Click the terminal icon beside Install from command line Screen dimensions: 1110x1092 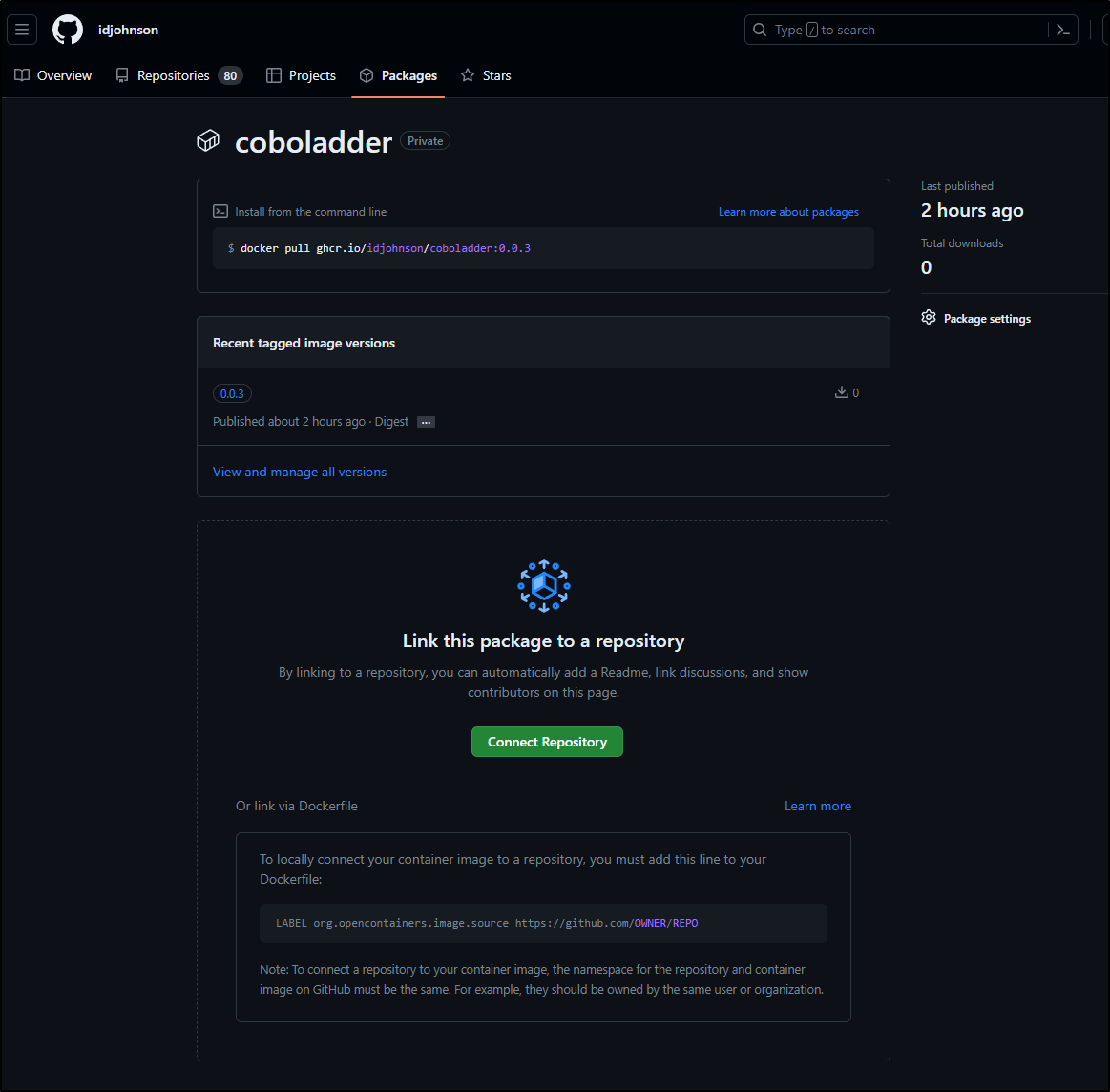pos(220,211)
